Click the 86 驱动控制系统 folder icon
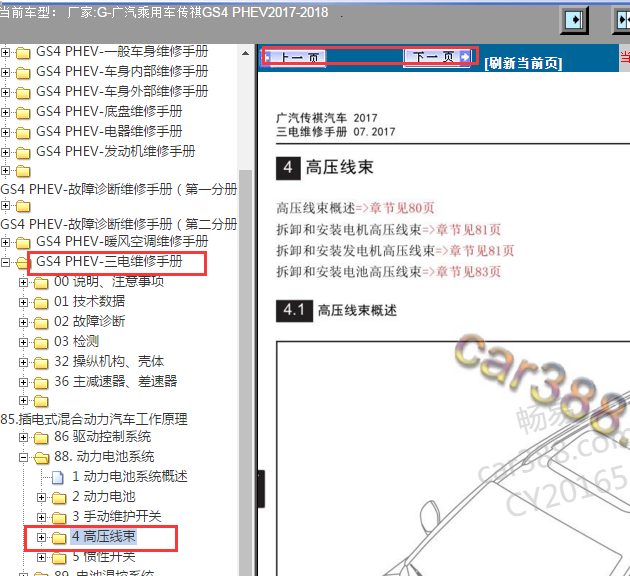This screenshot has width=630, height=576. coord(41,438)
